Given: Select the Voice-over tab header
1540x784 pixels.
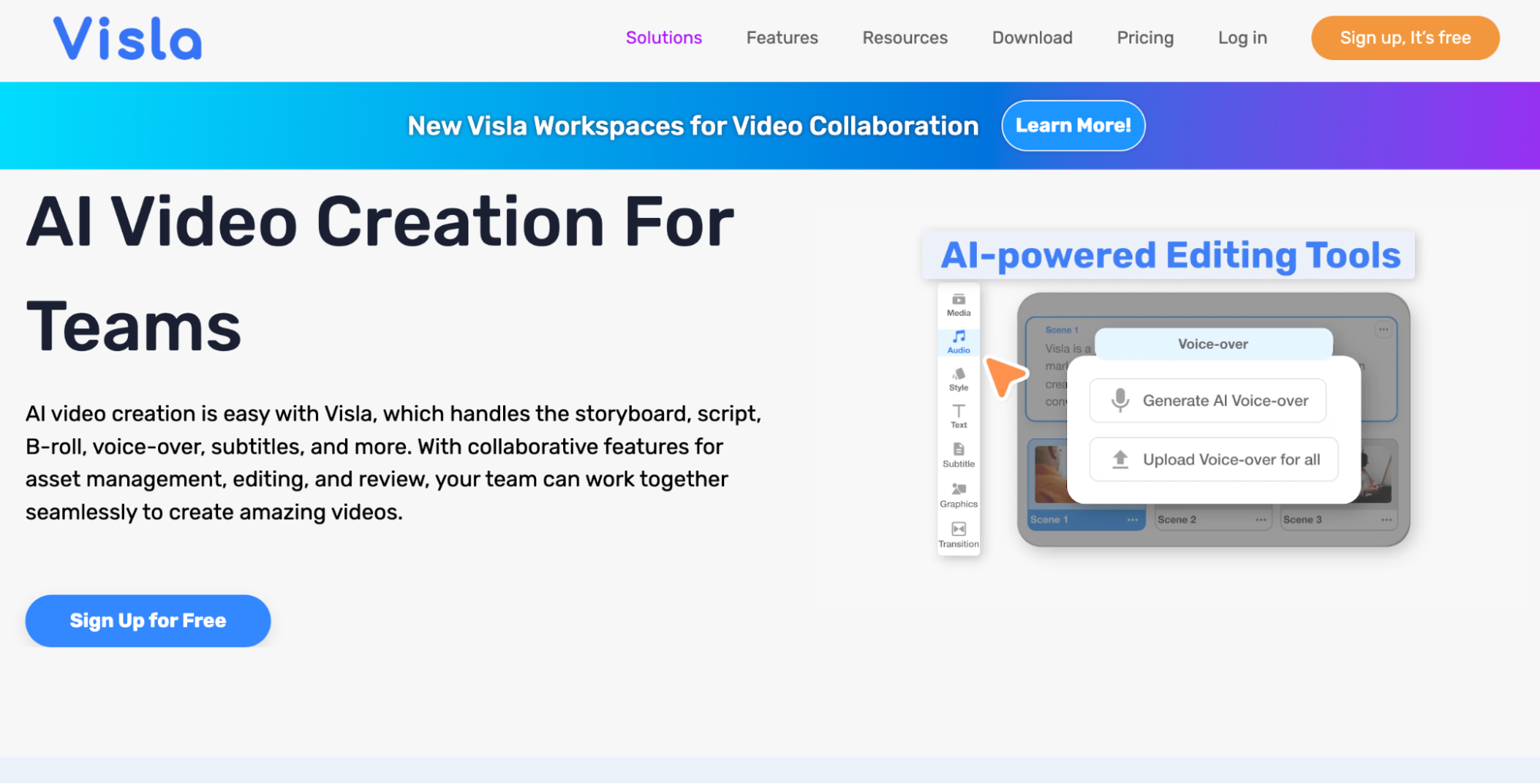Looking at the screenshot, I should point(1213,344).
